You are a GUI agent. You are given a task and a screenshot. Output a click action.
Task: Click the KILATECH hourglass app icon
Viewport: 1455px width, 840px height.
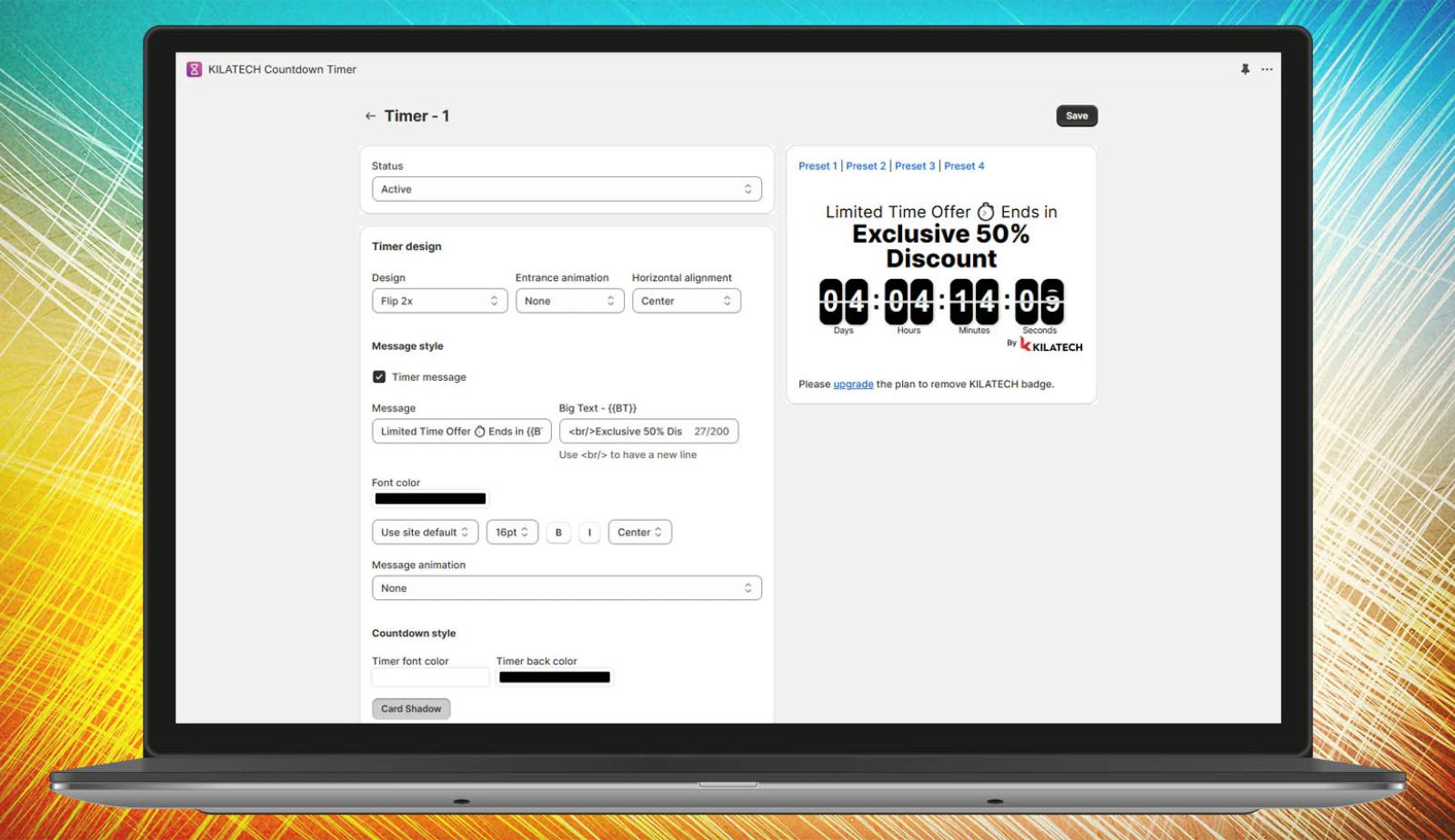click(x=194, y=69)
